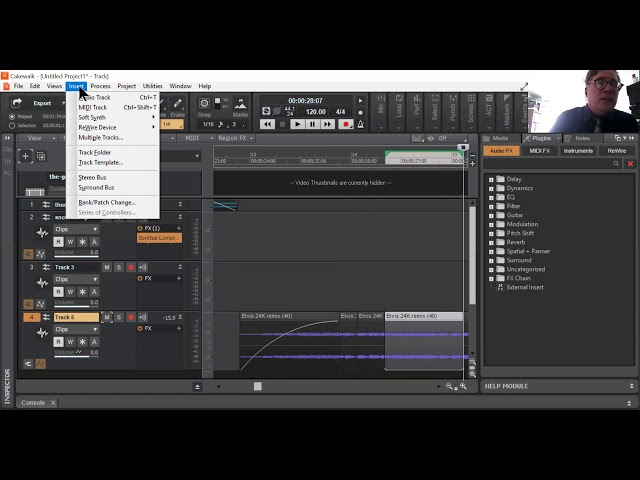Arm Track 6 for recording
640x480 pixels.
tap(131, 317)
